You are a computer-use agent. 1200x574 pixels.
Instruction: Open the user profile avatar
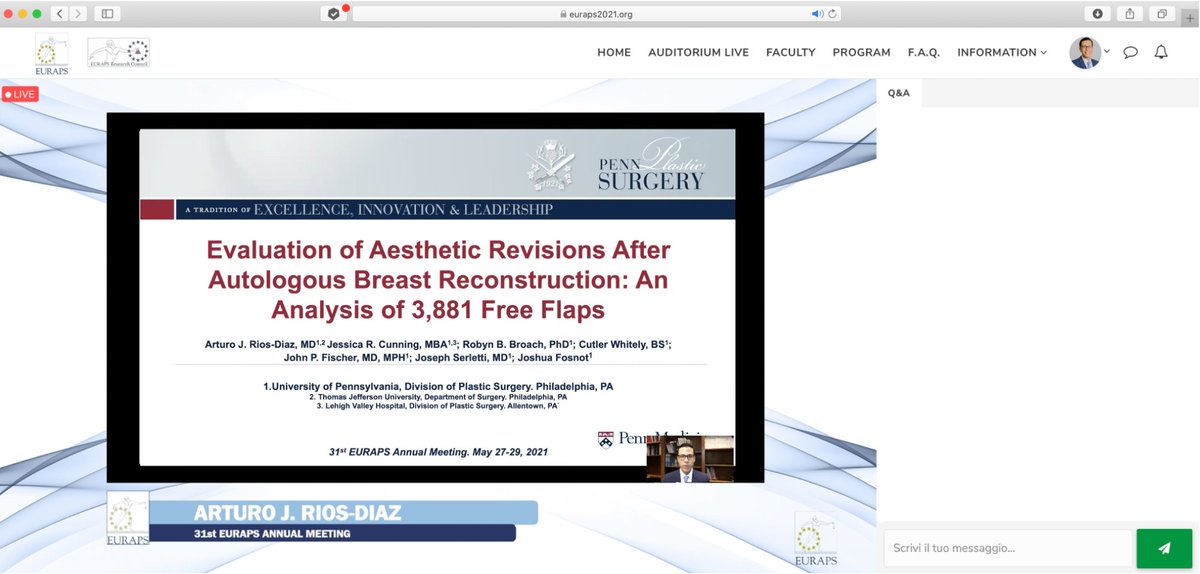(x=1085, y=53)
